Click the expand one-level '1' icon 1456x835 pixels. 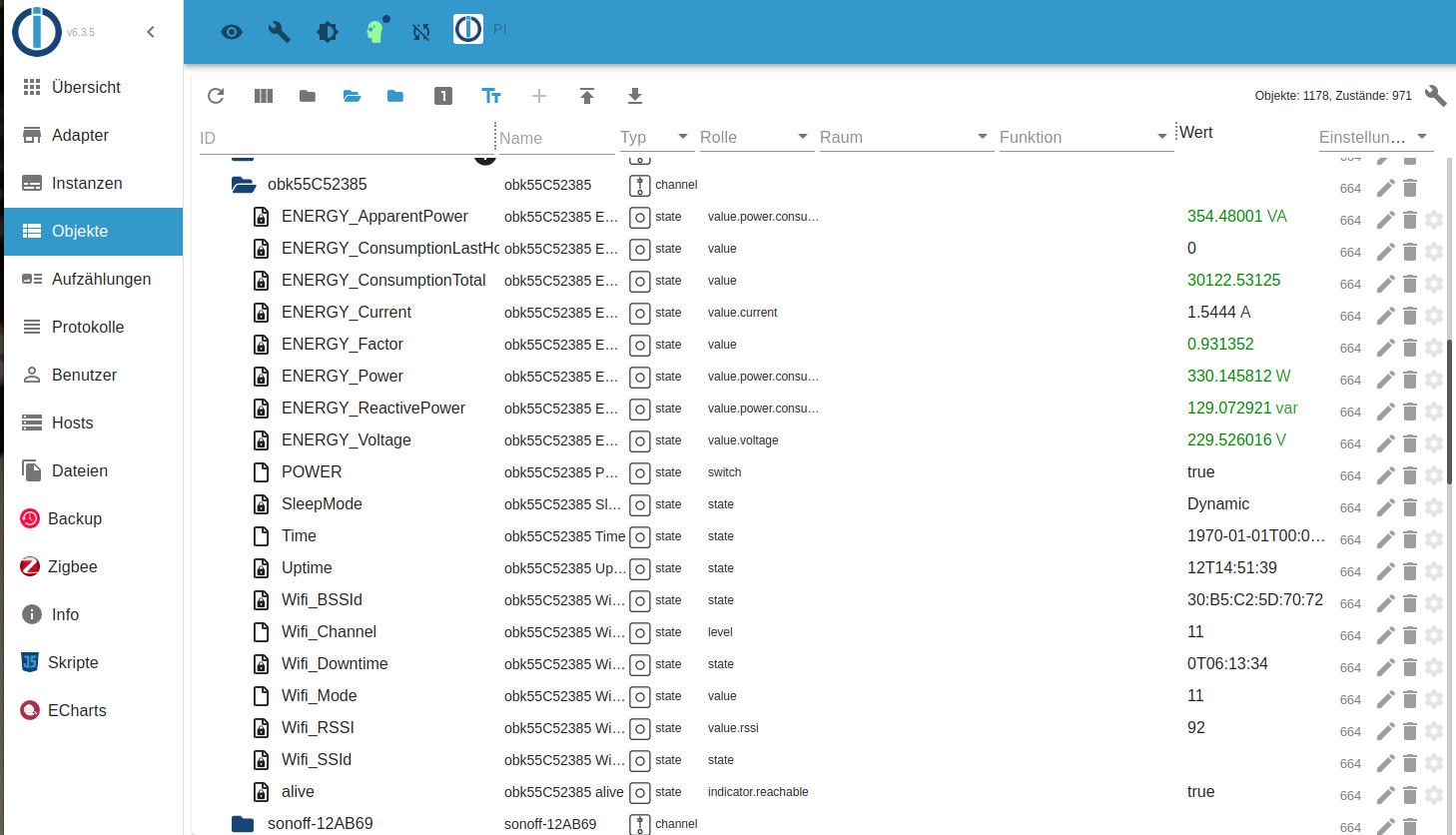click(443, 96)
